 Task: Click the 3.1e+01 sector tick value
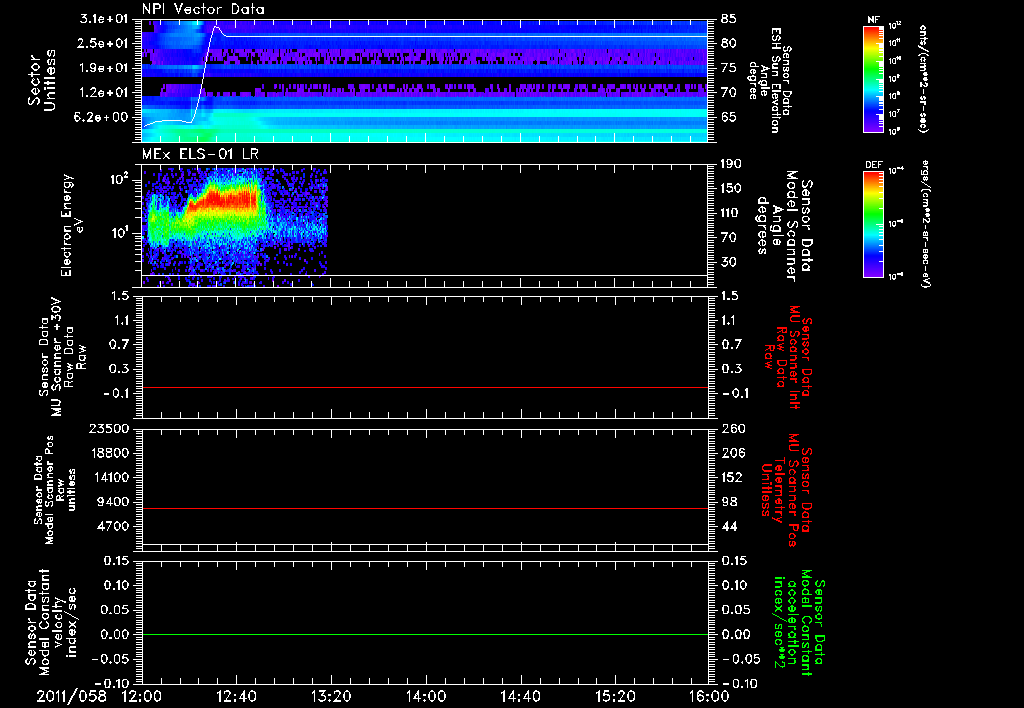click(103, 19)
